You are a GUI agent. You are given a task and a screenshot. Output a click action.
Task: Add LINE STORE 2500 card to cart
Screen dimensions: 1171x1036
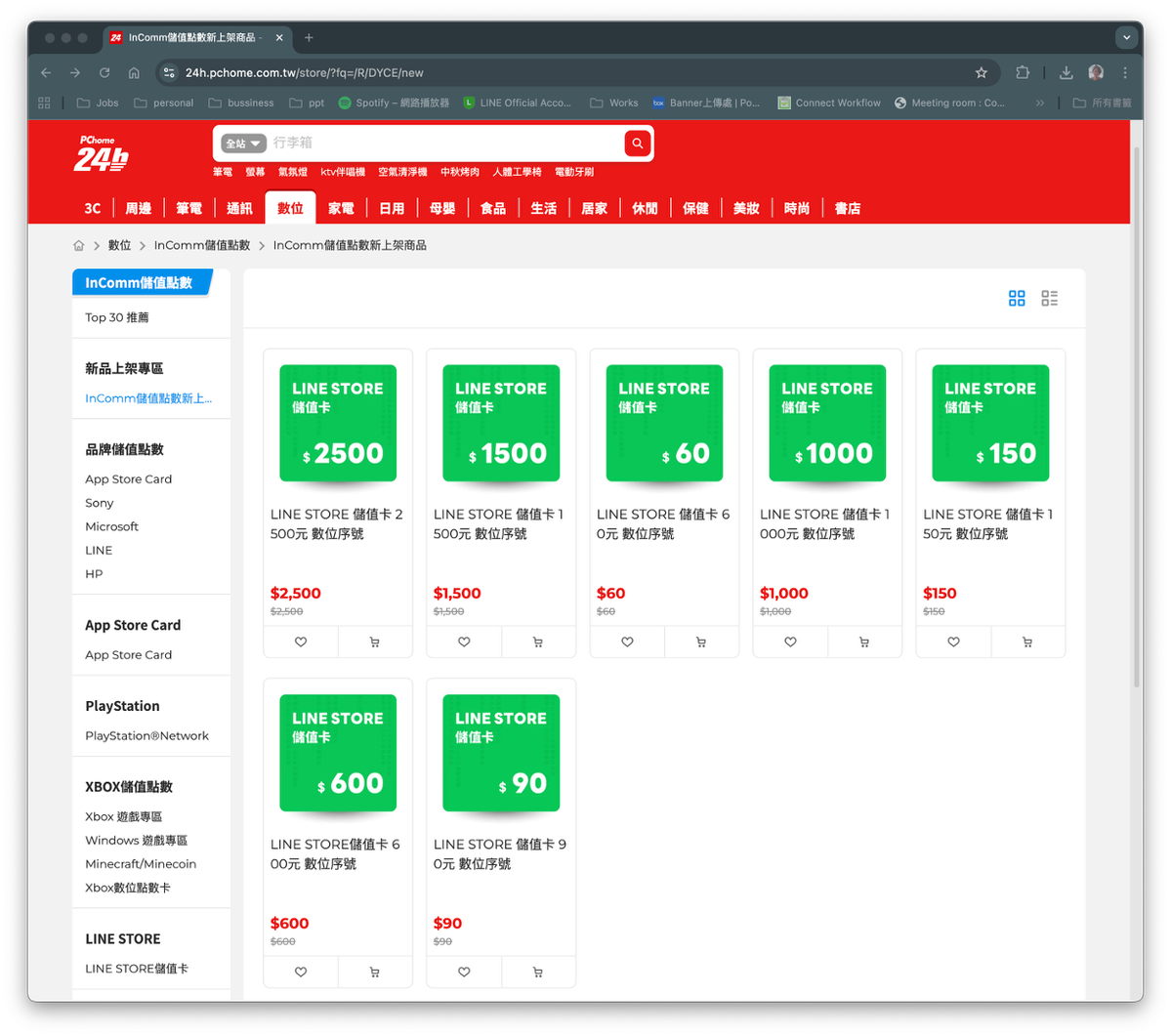pyautogui.click(x=375, y=642)
